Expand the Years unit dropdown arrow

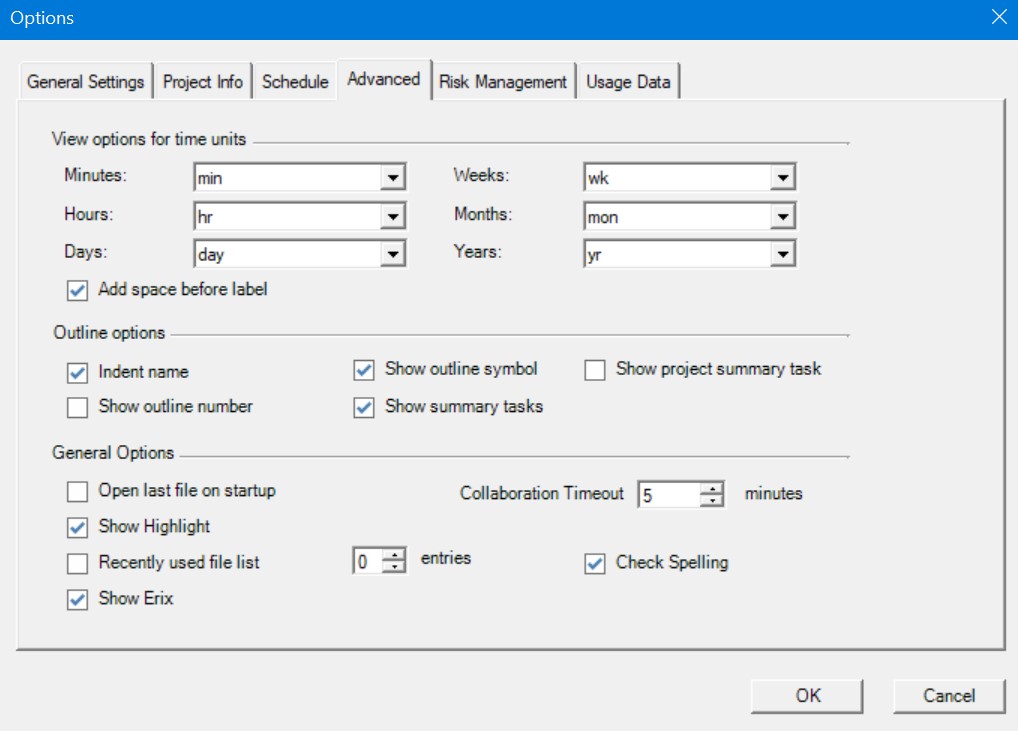[x=783, y=254]
